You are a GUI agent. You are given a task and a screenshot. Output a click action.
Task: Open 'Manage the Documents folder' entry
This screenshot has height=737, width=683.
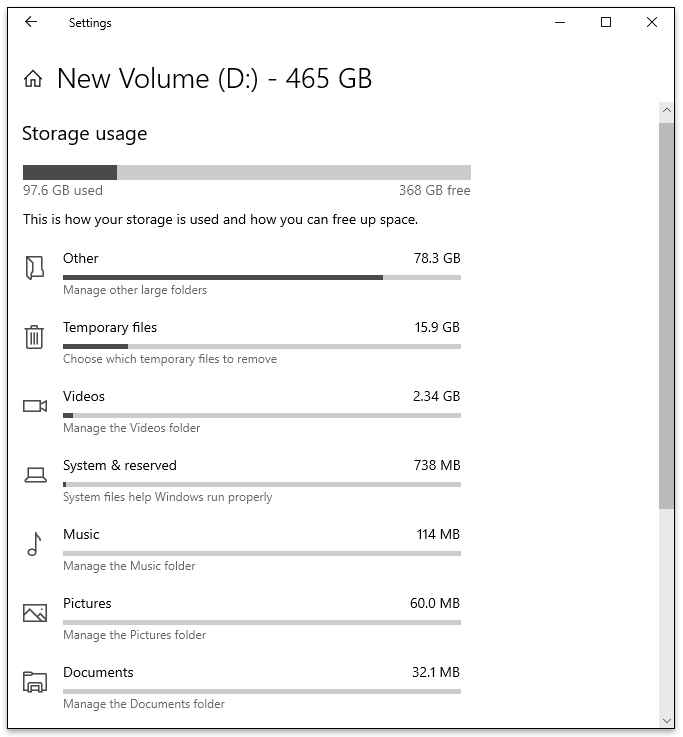pyautogui.click(x=144, y=704)
